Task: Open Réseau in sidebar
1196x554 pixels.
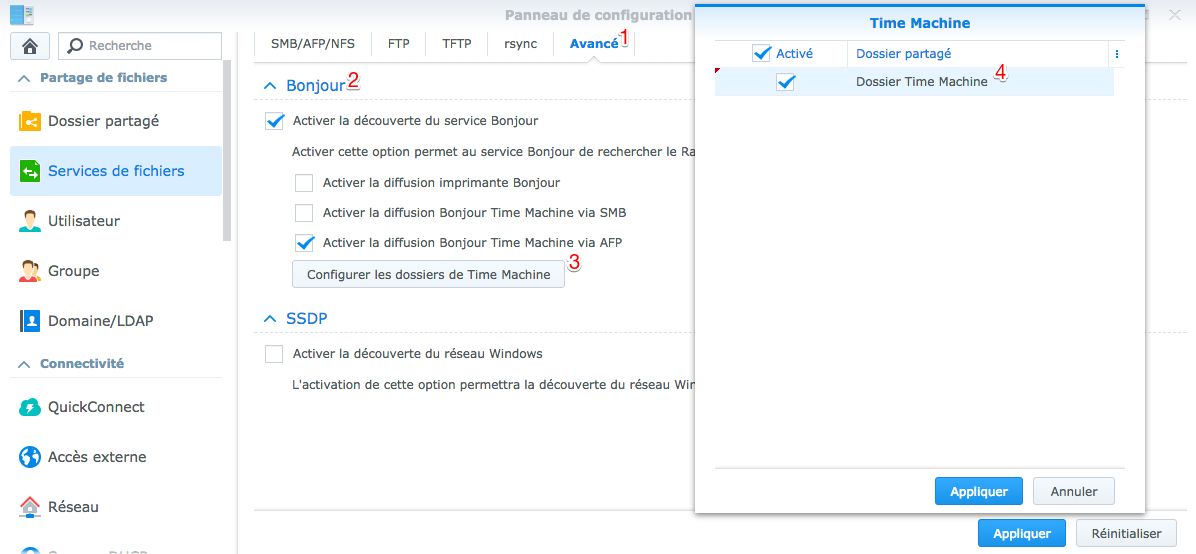Action: tap(116, 507)
